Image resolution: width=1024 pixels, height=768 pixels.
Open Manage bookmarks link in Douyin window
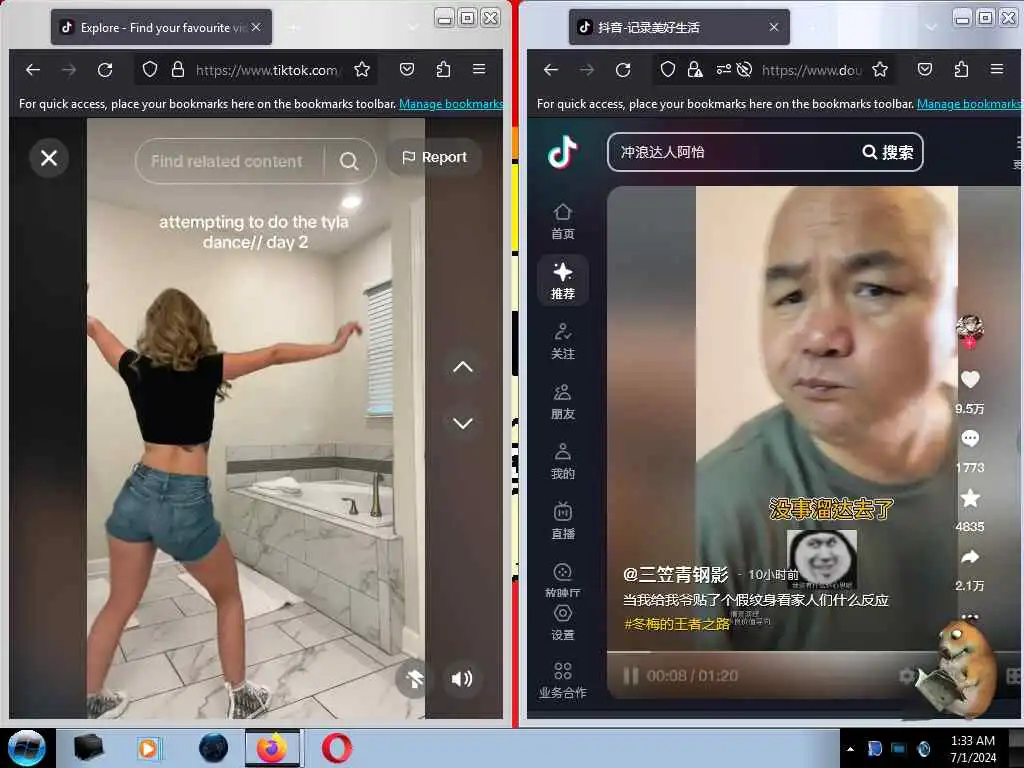[968, 104]
